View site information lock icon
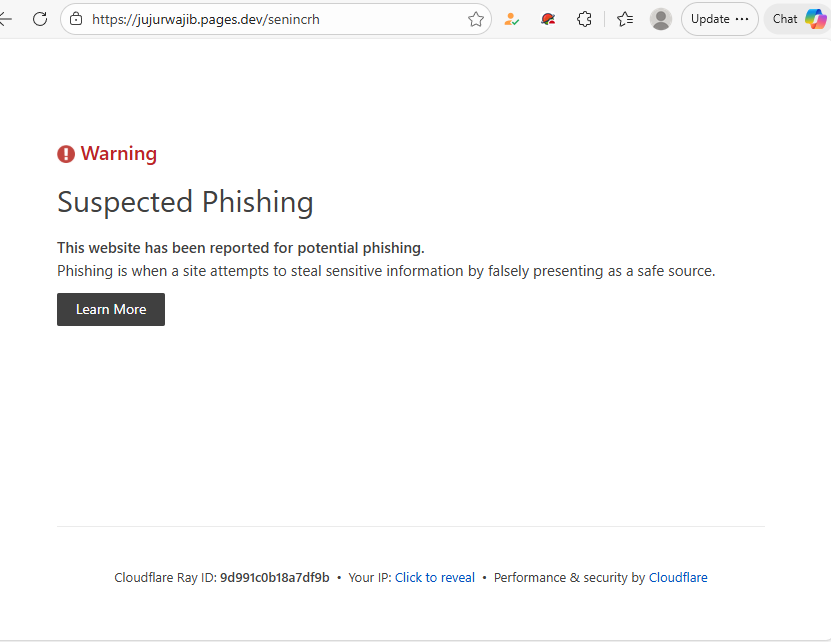This screenshot has height=642, width=831. click(x=75, y=19)
